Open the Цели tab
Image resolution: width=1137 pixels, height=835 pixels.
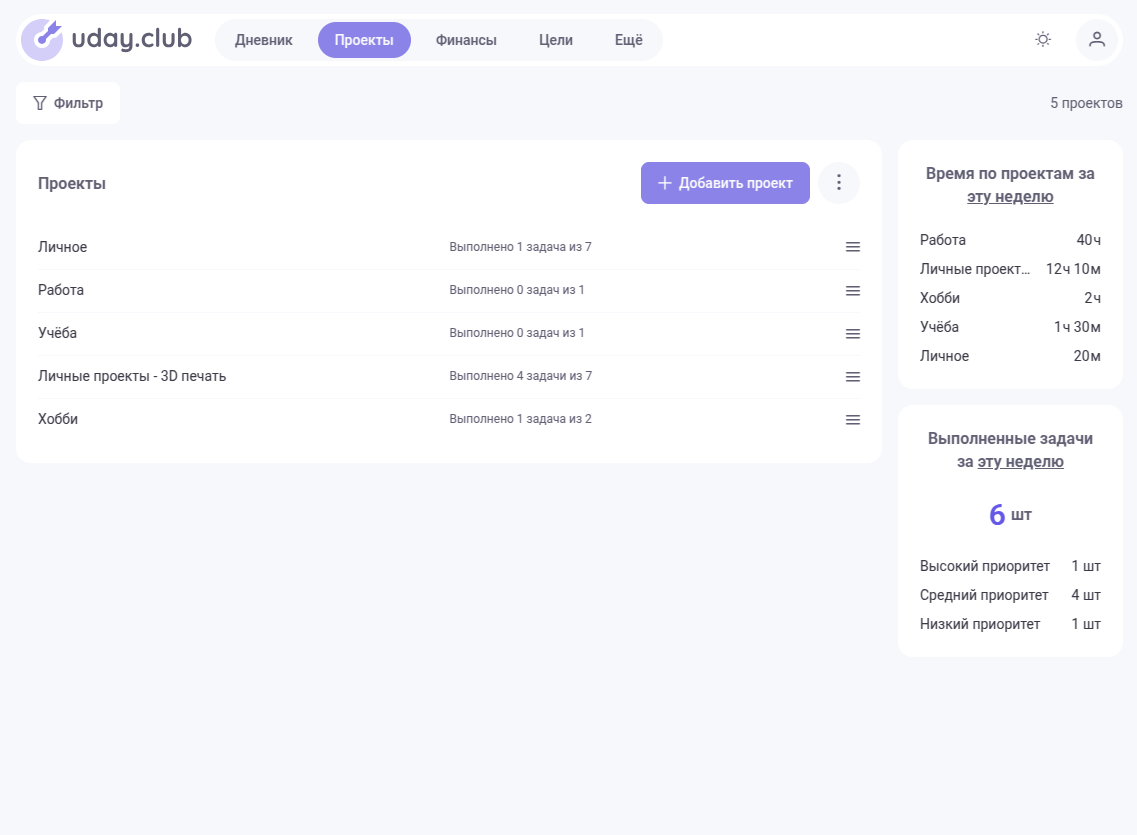click(x=556, y=40)
